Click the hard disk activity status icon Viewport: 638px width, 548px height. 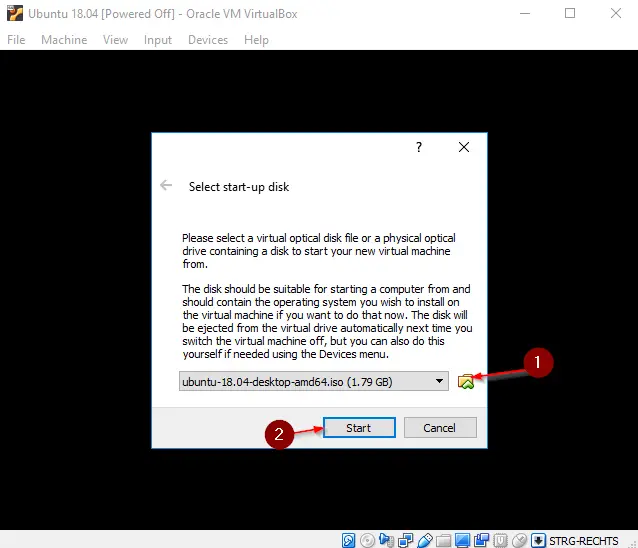click(349, 540)
